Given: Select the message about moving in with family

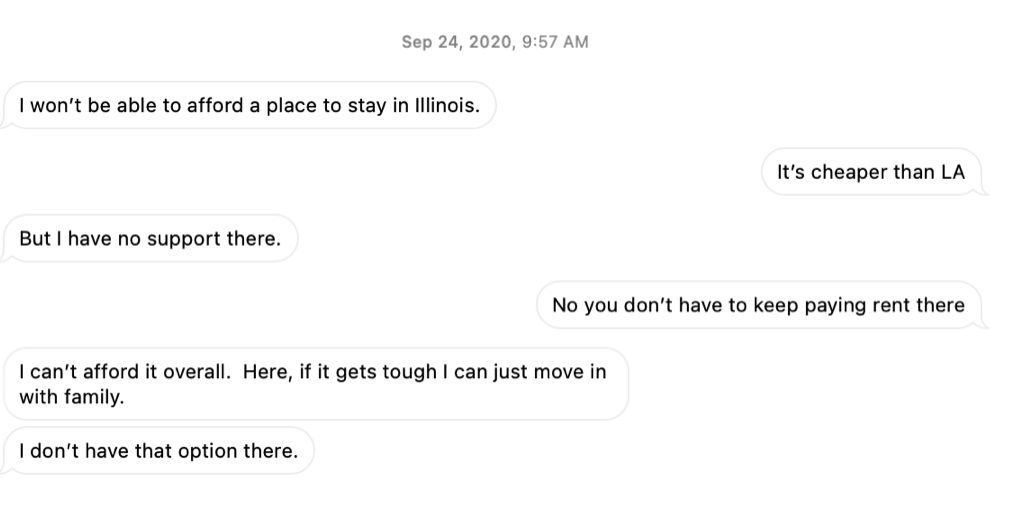Looking at the screenshot, I should point(312,383).
